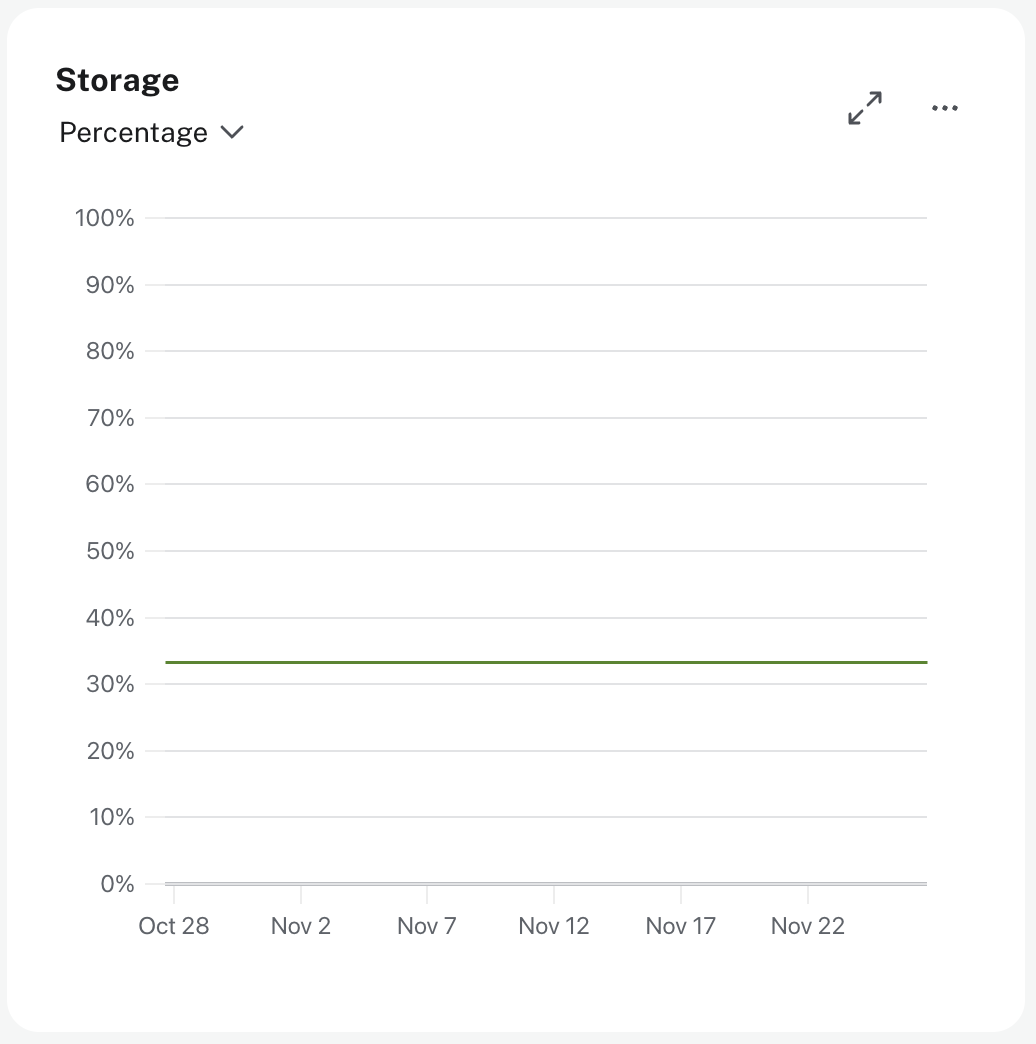Click the 0% gridline baseline
Image resolution: width=1036 pixels, height=1044 pixels.
point(546,884)
